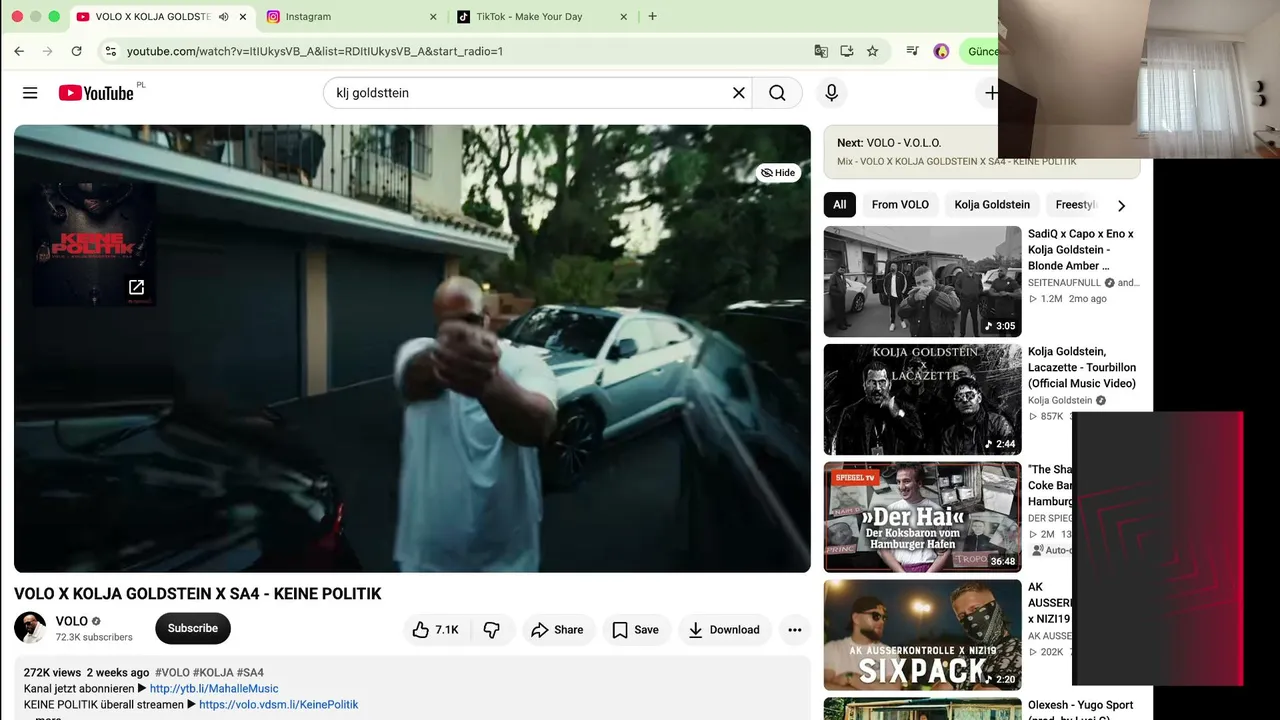Mute the YouTube tab audio icon
Viewport: 1280px width, 720px height.
click(x=223, y=17)
